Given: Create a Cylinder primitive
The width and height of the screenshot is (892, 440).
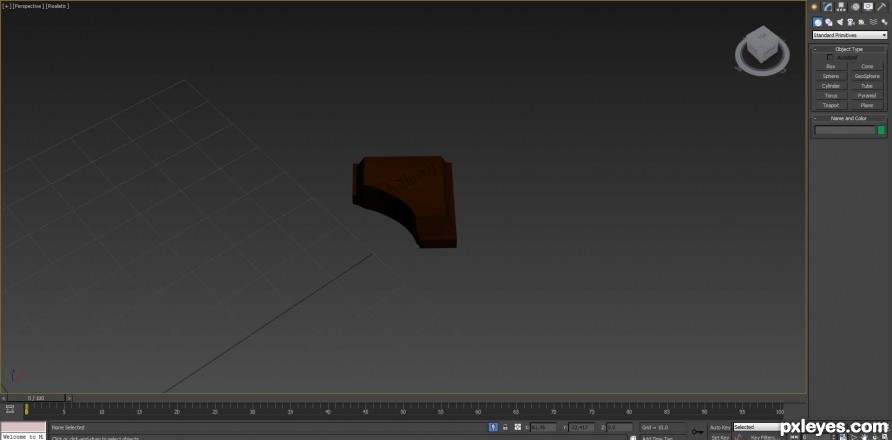Looking at the screenshot, I should coord(831,86).
